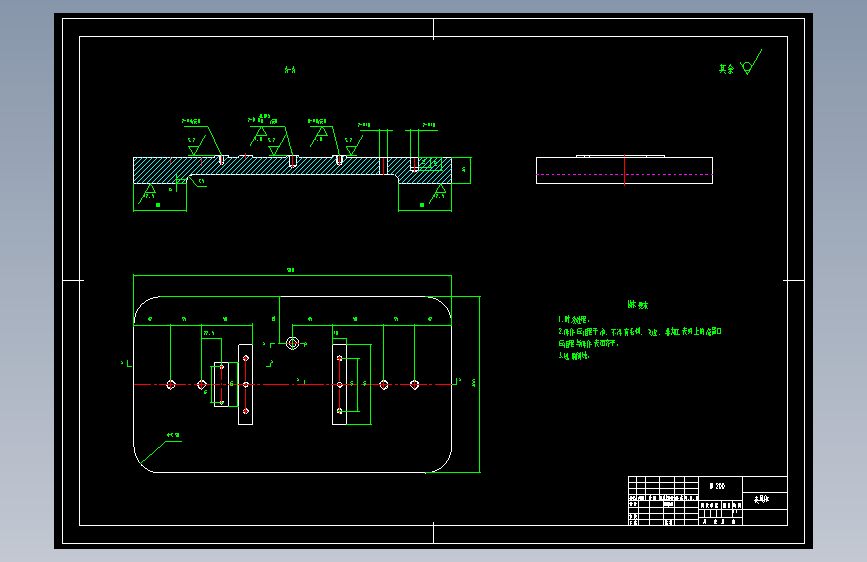Select technical requirement line 2
Image resolution: width=867 pixels, height=562 pixels.
coord(639,337)
